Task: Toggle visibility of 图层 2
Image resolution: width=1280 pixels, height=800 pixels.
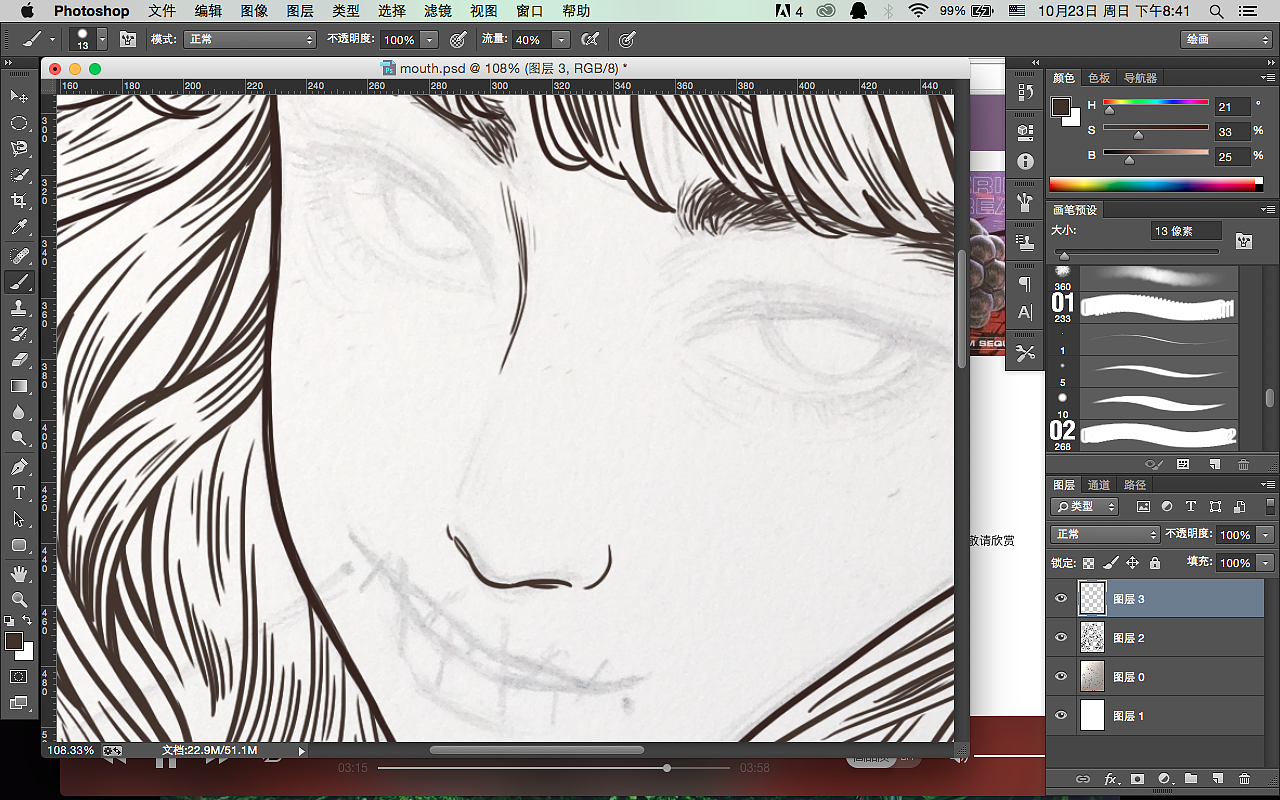Action: pos(1061,638)
